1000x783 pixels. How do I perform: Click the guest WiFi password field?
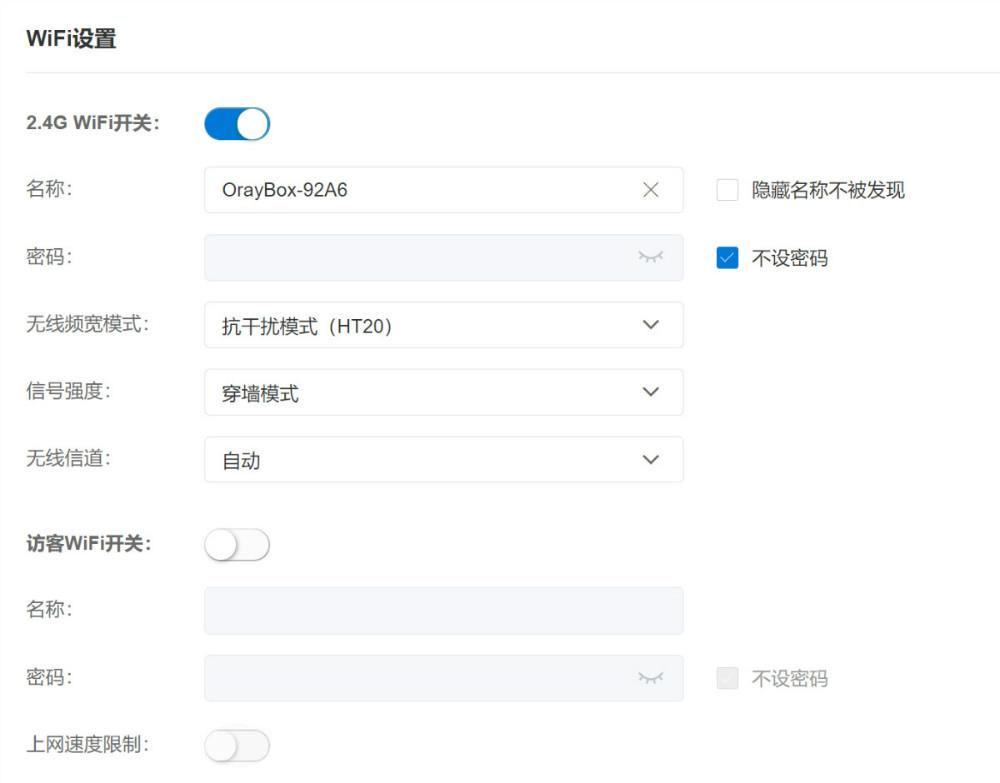[x=420, y=676]
